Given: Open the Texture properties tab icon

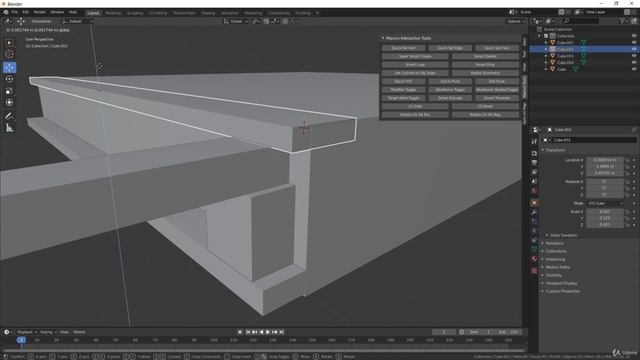Looking at the screenshot, I should (x=534, y=270).
